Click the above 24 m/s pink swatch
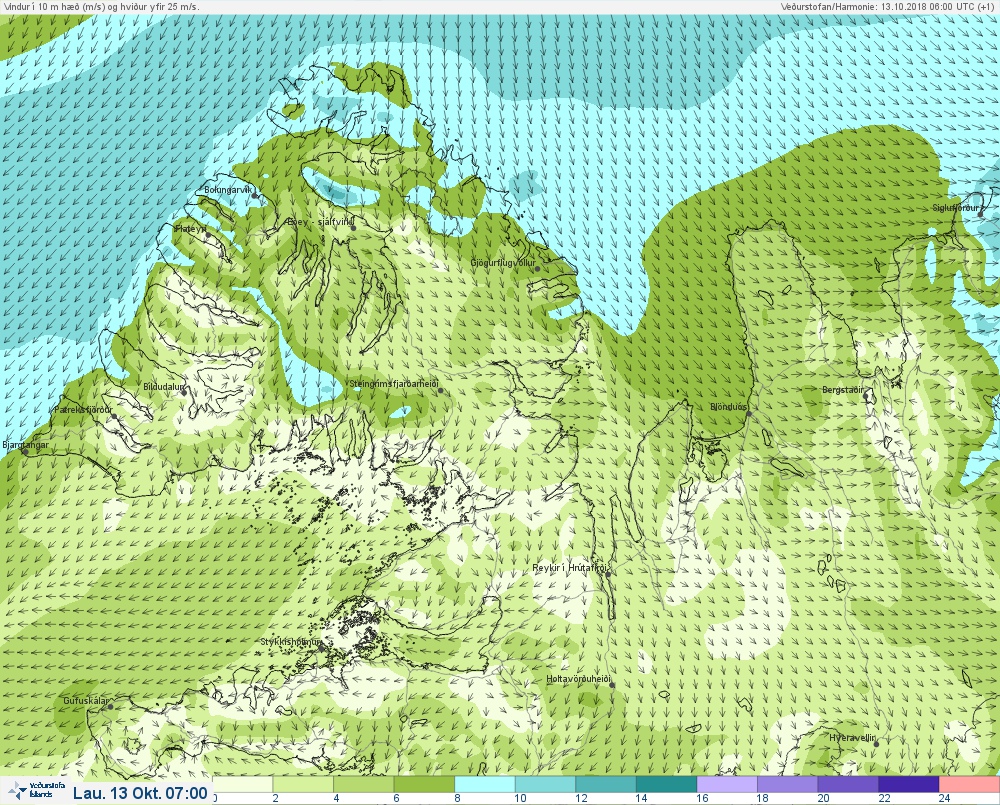1000x805 pixels. pos(969,784)
